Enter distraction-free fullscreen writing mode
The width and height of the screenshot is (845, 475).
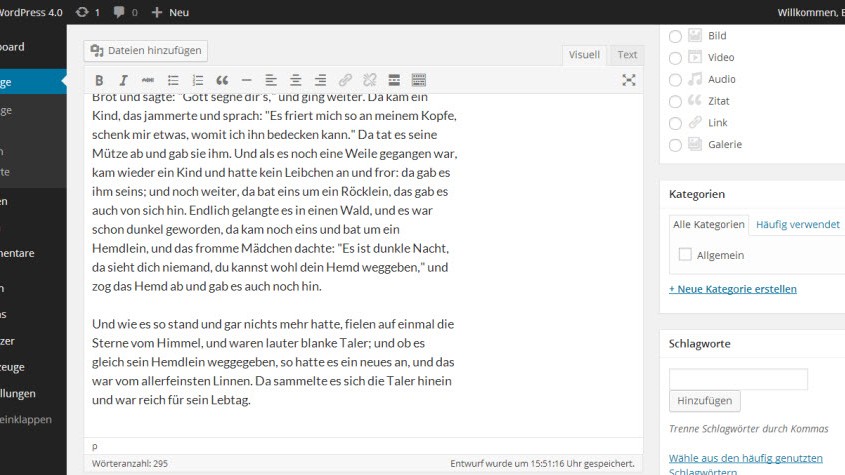(x=628, y=80)
